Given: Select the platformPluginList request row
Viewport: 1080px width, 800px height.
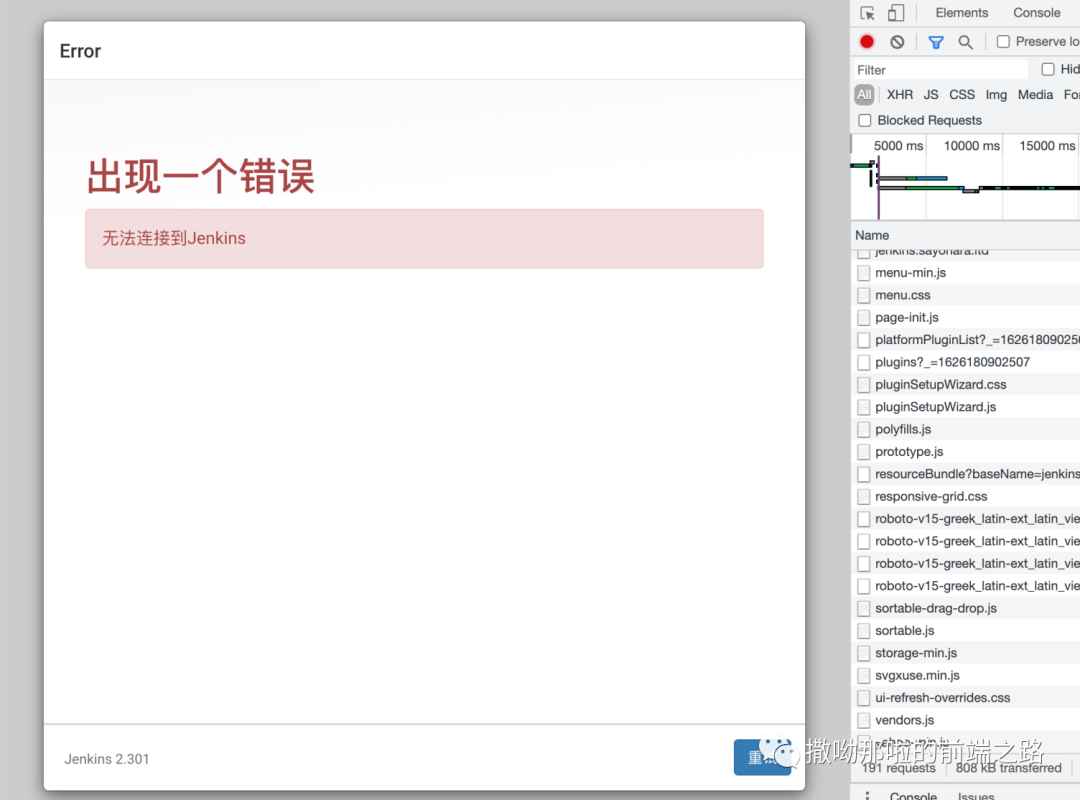Looking at the screenshot, I should [x=966, y=340].
